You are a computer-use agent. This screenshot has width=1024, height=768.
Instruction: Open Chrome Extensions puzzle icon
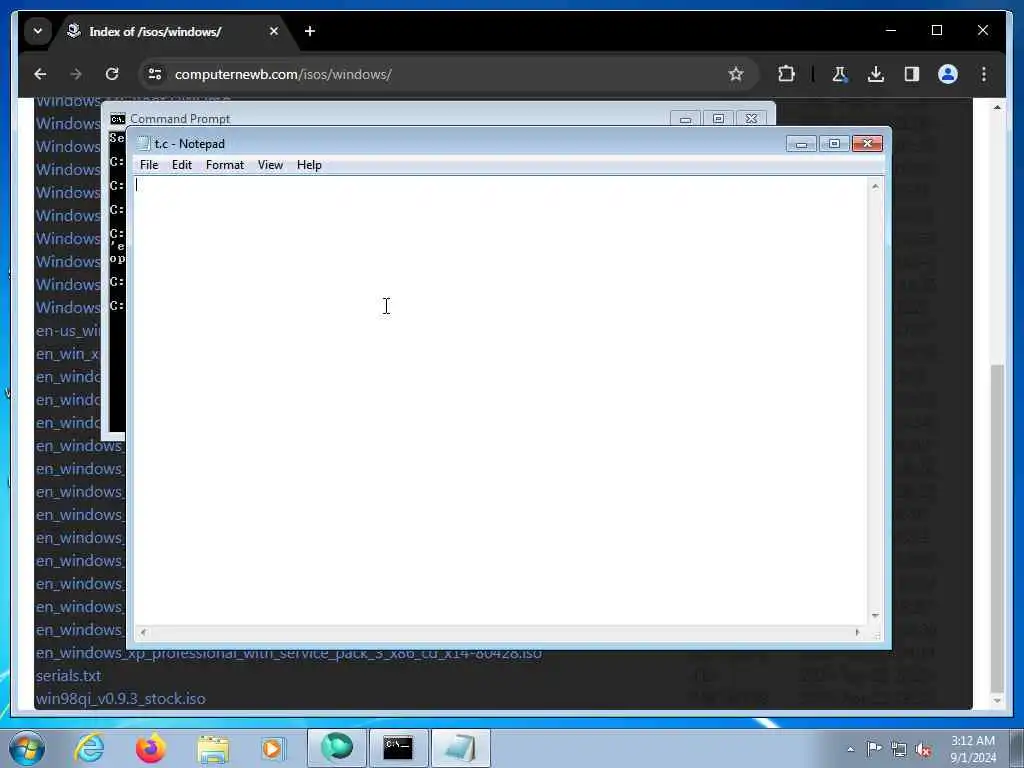coord(786,74)
